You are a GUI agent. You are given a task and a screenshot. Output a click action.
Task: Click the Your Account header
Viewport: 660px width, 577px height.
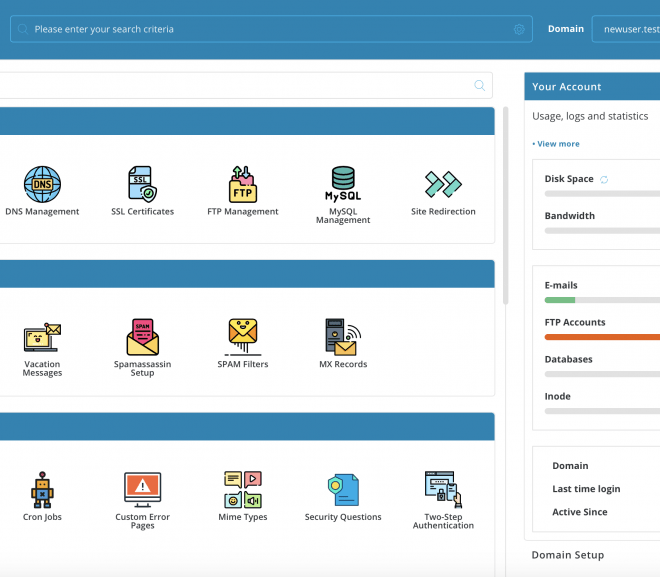592,87
